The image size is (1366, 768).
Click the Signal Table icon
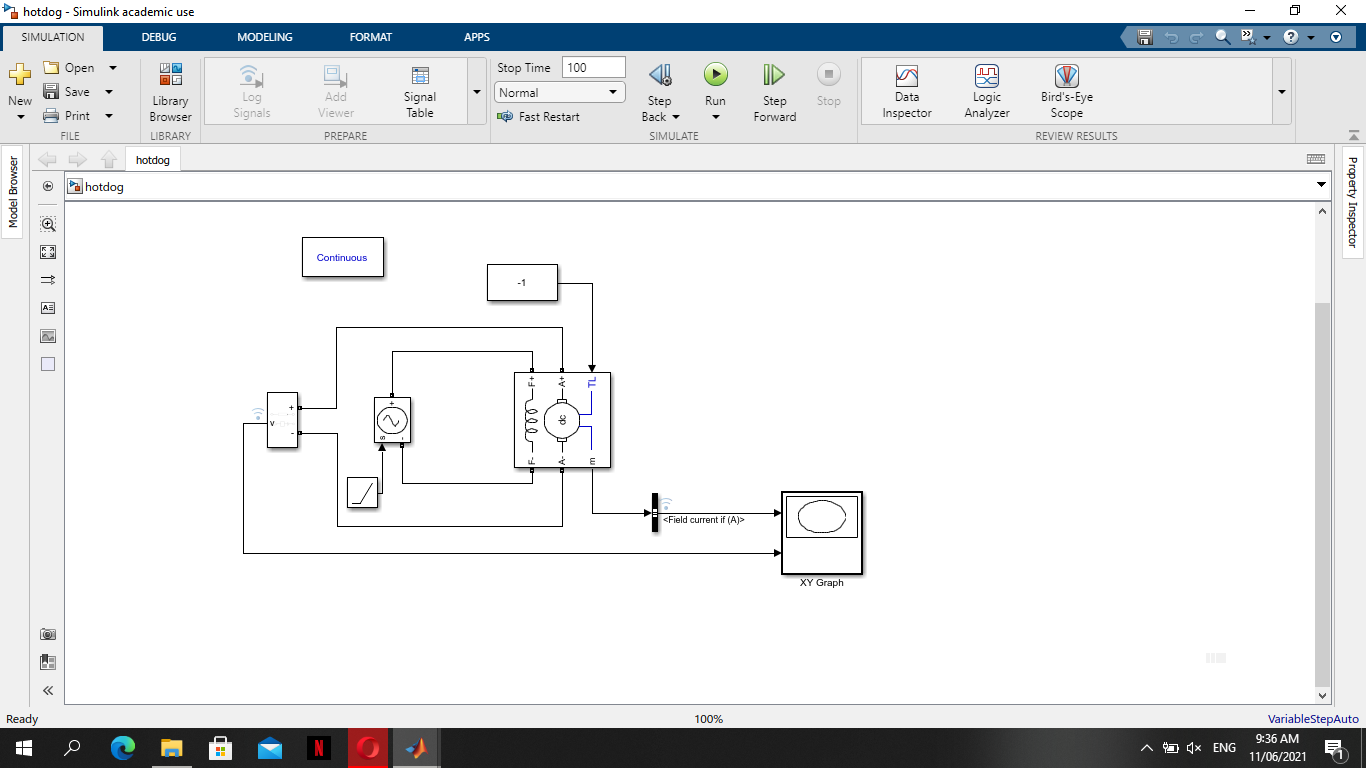[x=419, y=90]
